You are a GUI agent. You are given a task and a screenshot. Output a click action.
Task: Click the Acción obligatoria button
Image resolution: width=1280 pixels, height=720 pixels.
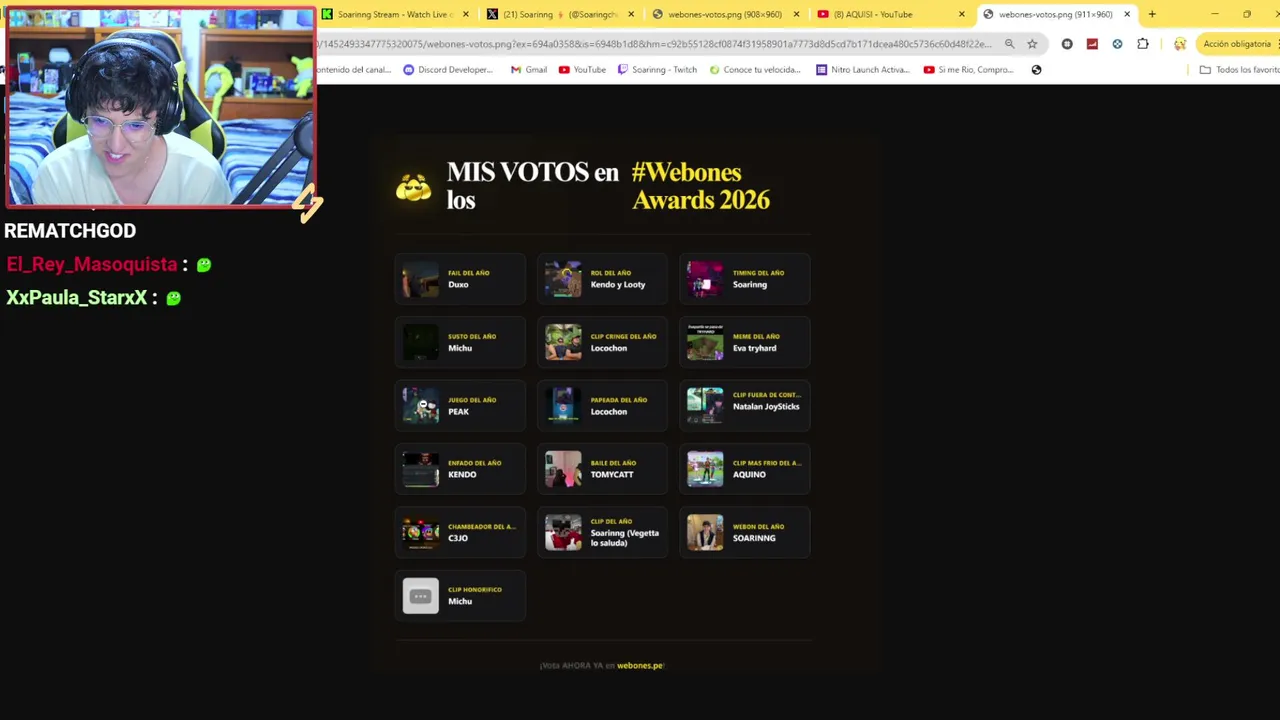pyautogui.click(x=1237, y=44)
